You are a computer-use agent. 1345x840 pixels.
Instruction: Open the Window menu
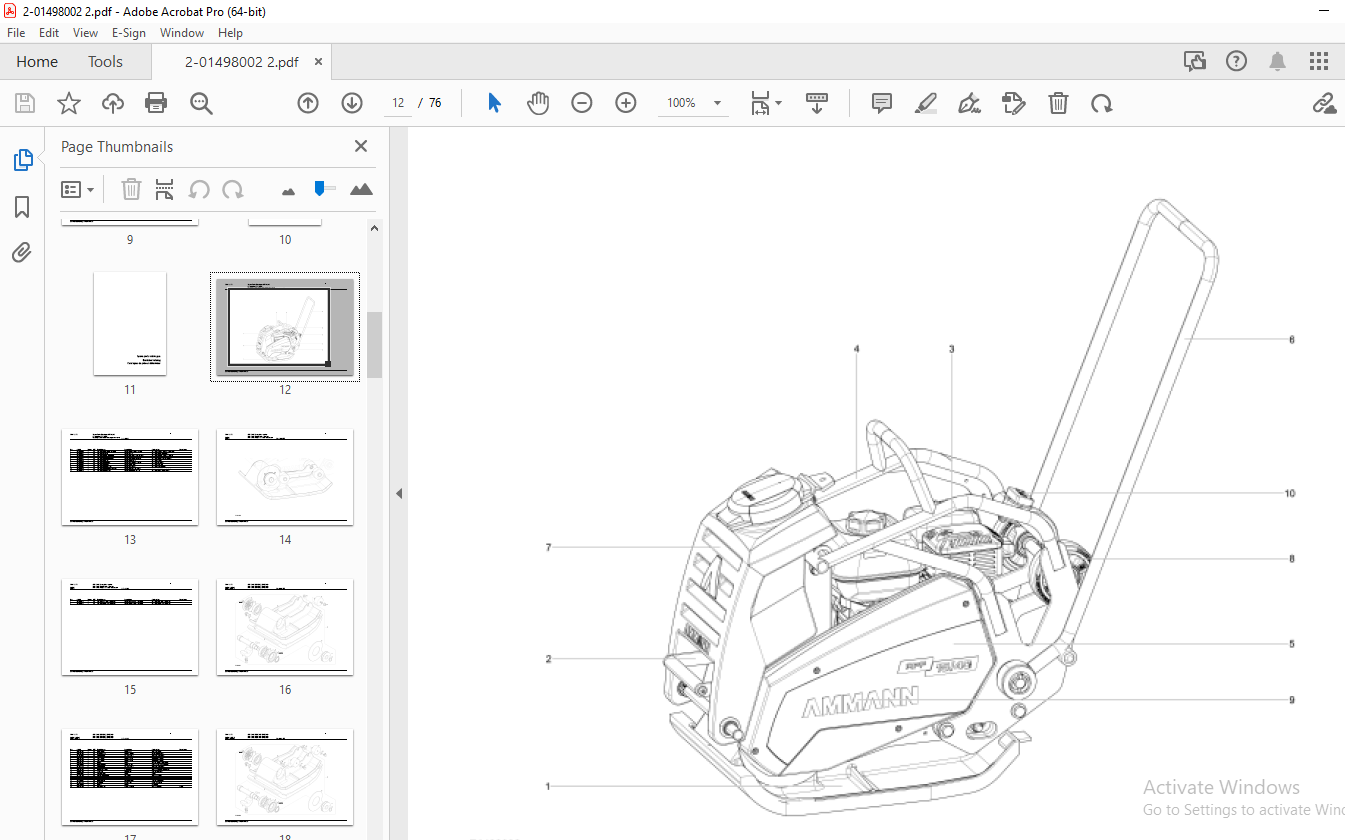tap(182, 33)
